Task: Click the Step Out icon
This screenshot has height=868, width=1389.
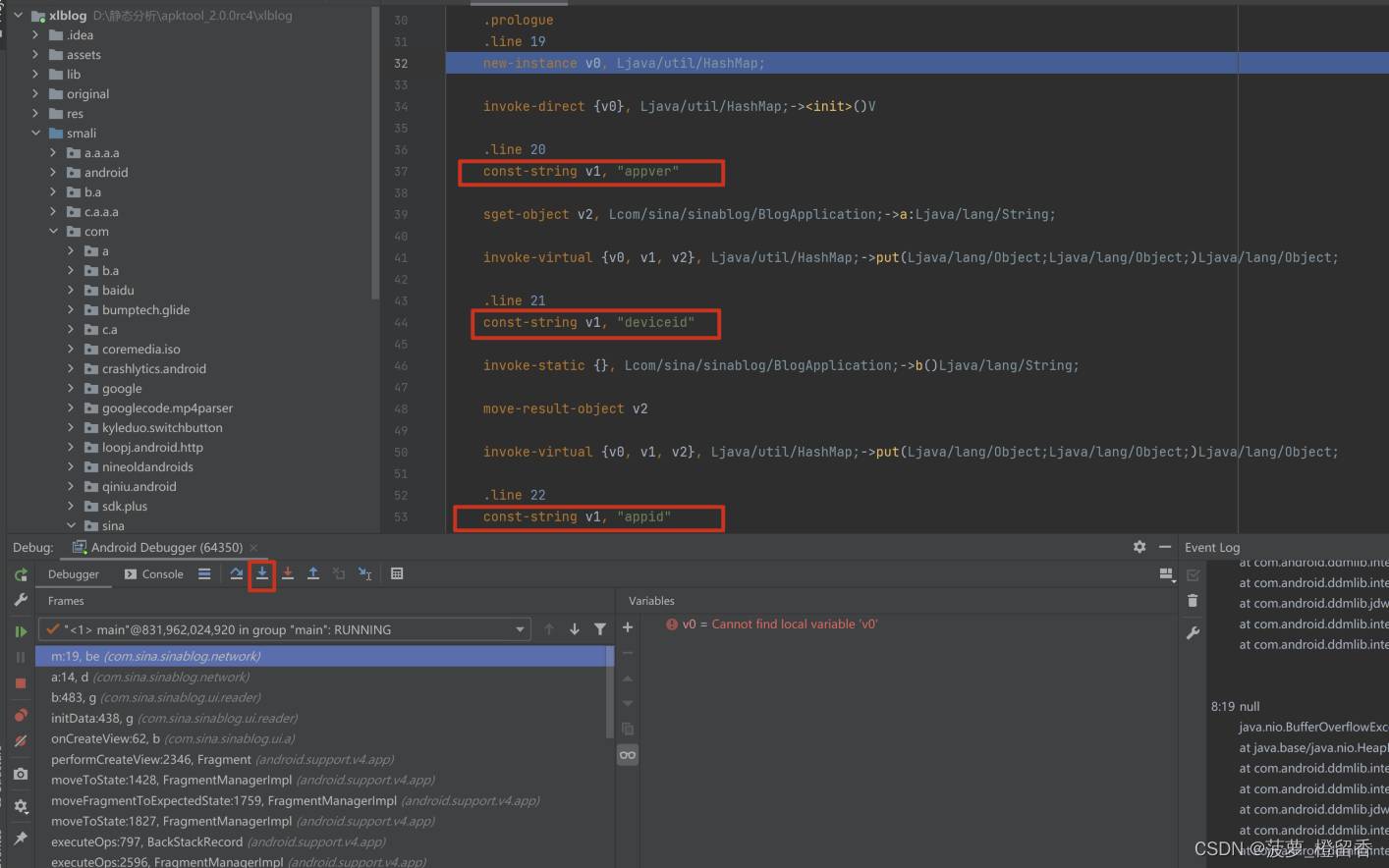Action: (313, 573)
